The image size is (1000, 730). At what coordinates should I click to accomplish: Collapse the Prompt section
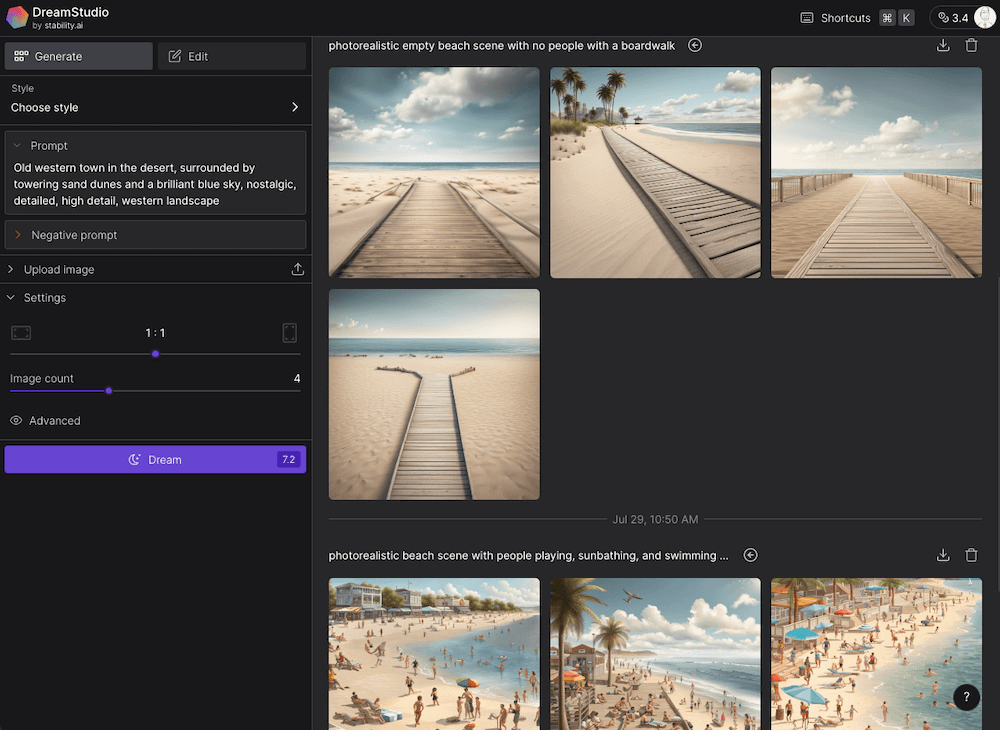point(17,145)
